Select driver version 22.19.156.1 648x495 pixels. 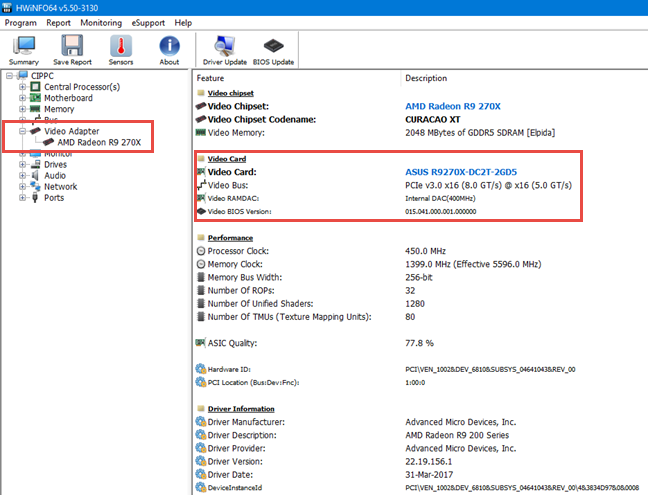[429, 462]
